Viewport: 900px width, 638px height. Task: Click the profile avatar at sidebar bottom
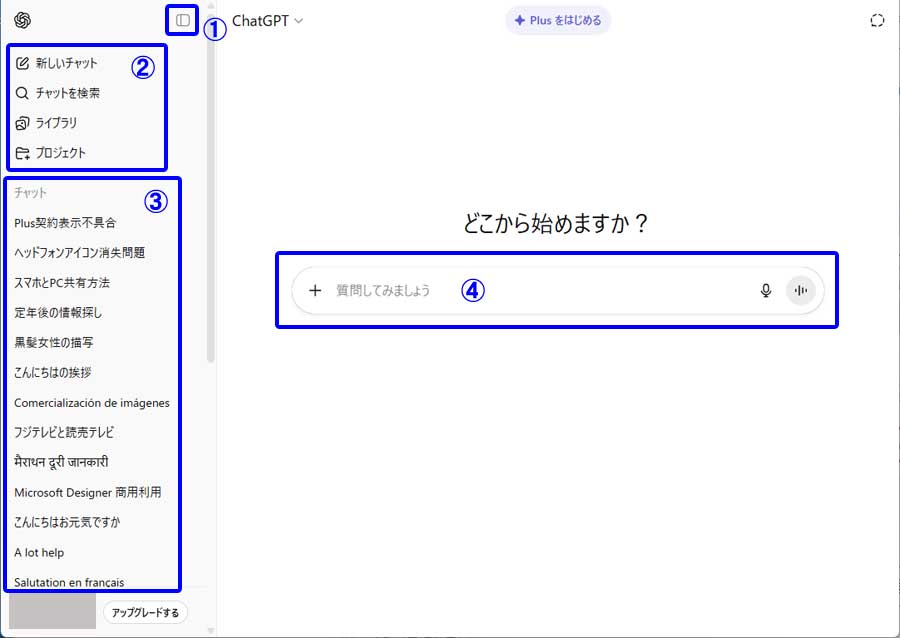52,612
